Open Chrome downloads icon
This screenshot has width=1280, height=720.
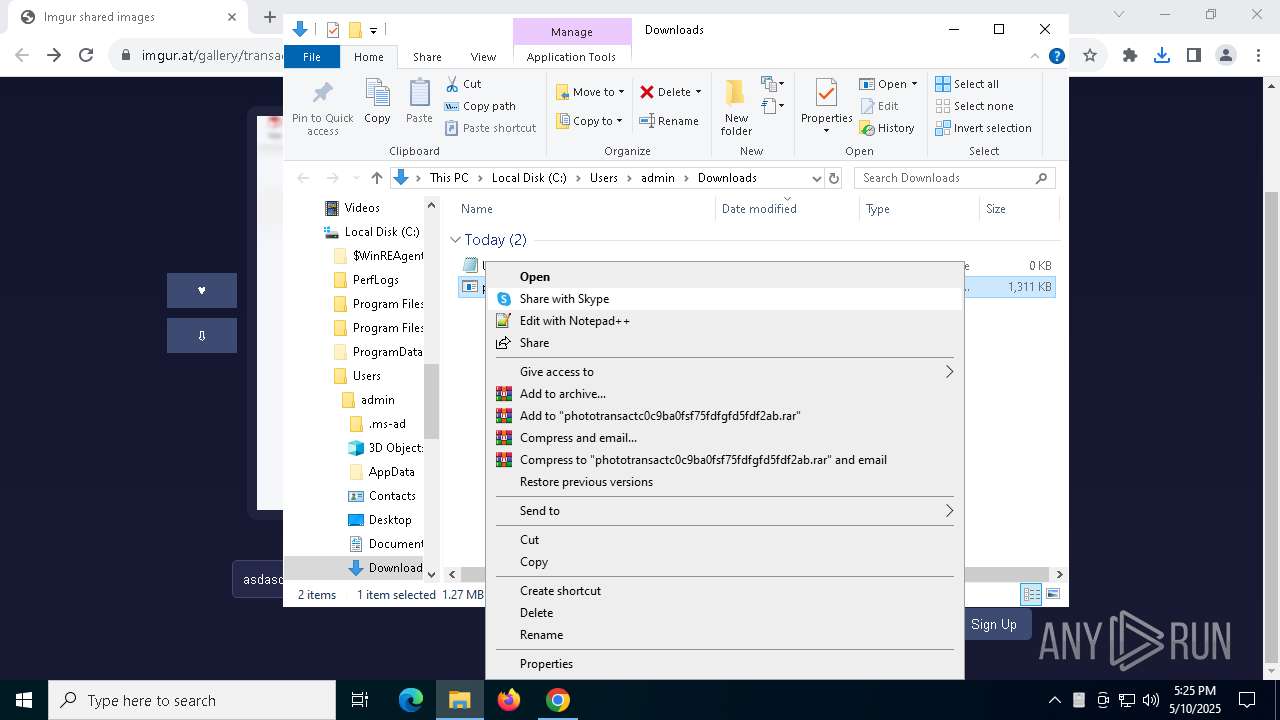pos(1161,56)
